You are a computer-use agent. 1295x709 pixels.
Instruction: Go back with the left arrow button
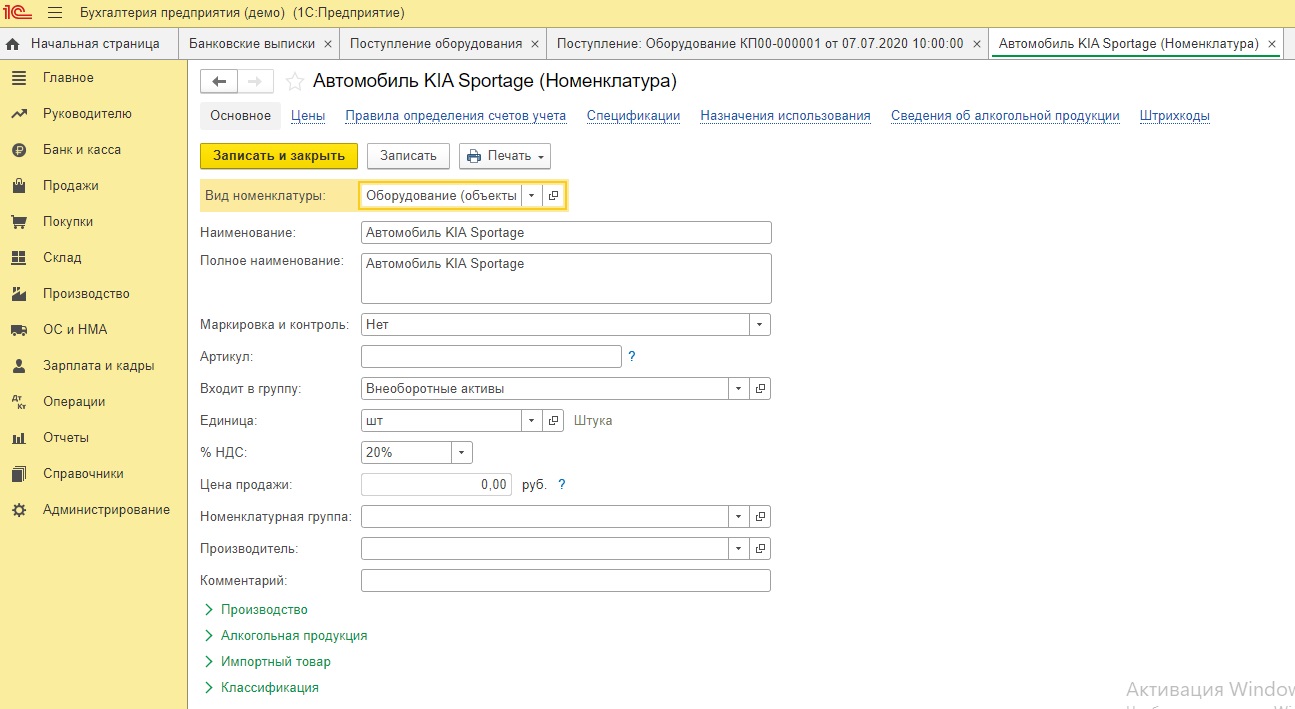click(x=219, y=81)
